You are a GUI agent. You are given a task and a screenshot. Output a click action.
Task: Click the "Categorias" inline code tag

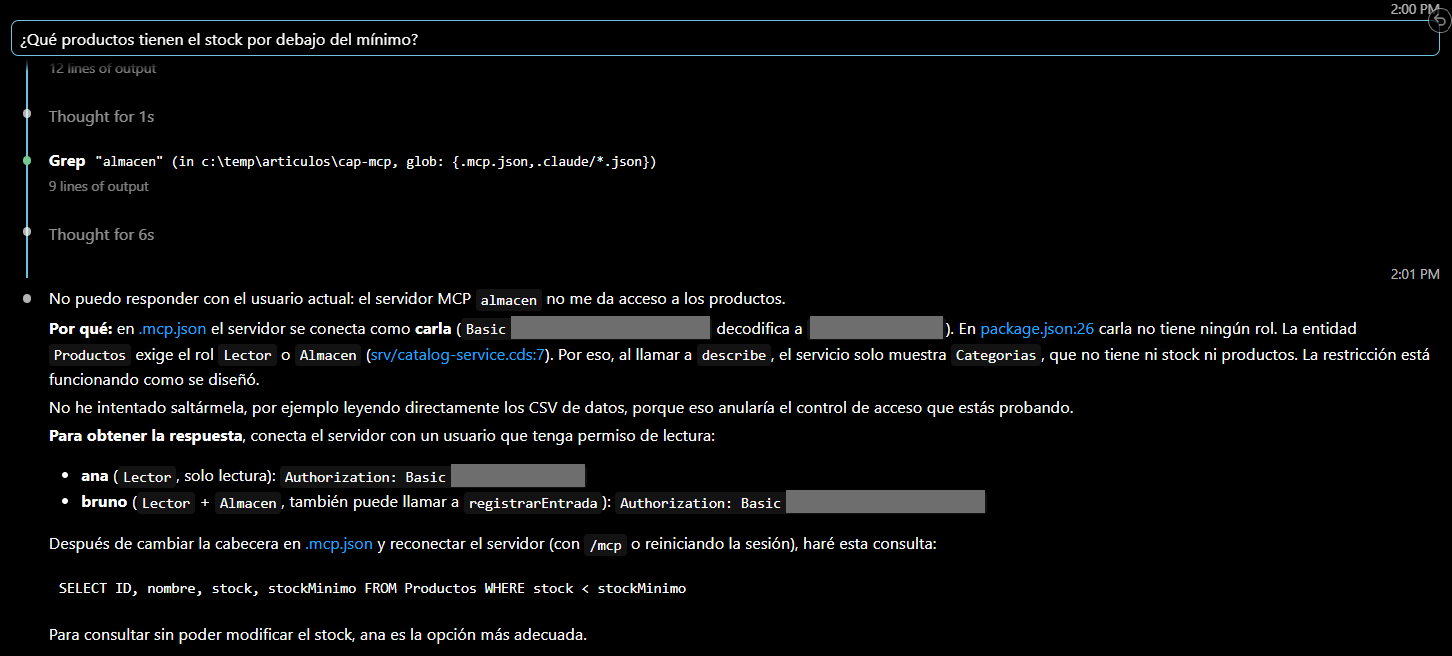[995, 355]
